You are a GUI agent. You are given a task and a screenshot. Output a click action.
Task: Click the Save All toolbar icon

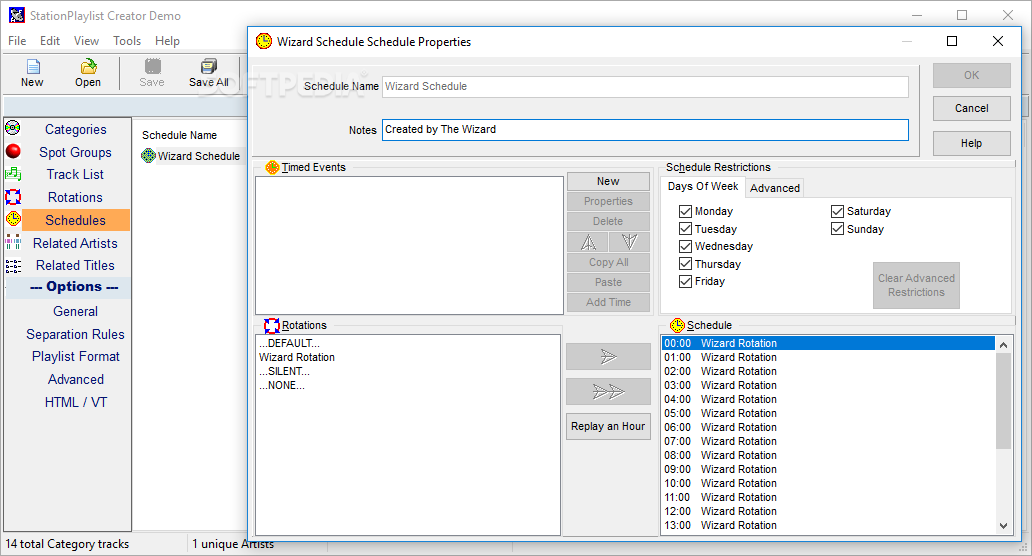[209, 66]
